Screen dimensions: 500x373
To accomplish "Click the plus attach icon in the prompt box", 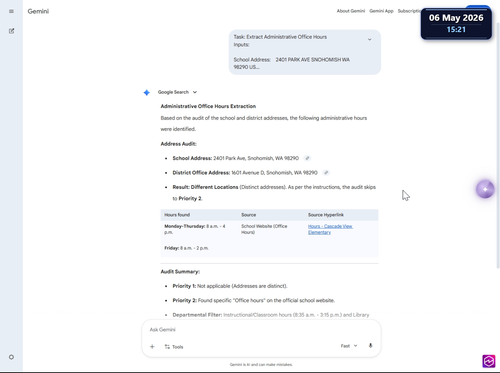I will tap(152, 347).
